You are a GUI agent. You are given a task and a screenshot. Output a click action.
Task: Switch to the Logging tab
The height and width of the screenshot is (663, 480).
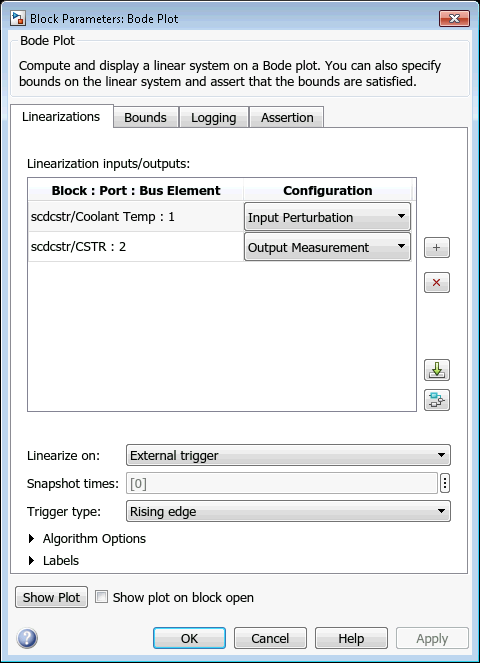pyautogui.click(x=214, y=117)
